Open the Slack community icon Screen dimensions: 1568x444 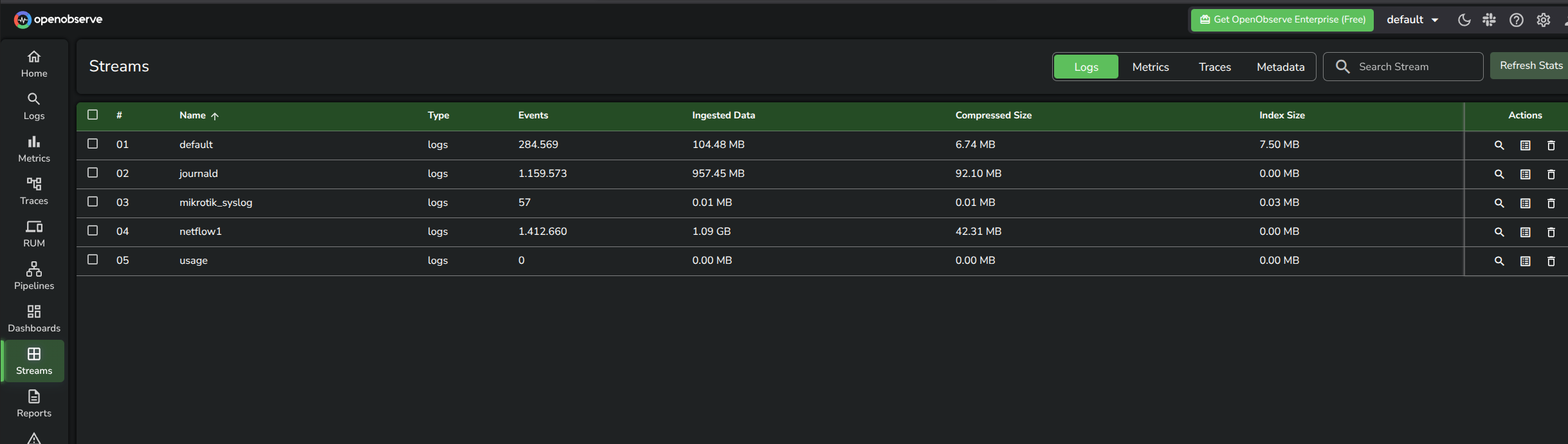[1490, 20]
